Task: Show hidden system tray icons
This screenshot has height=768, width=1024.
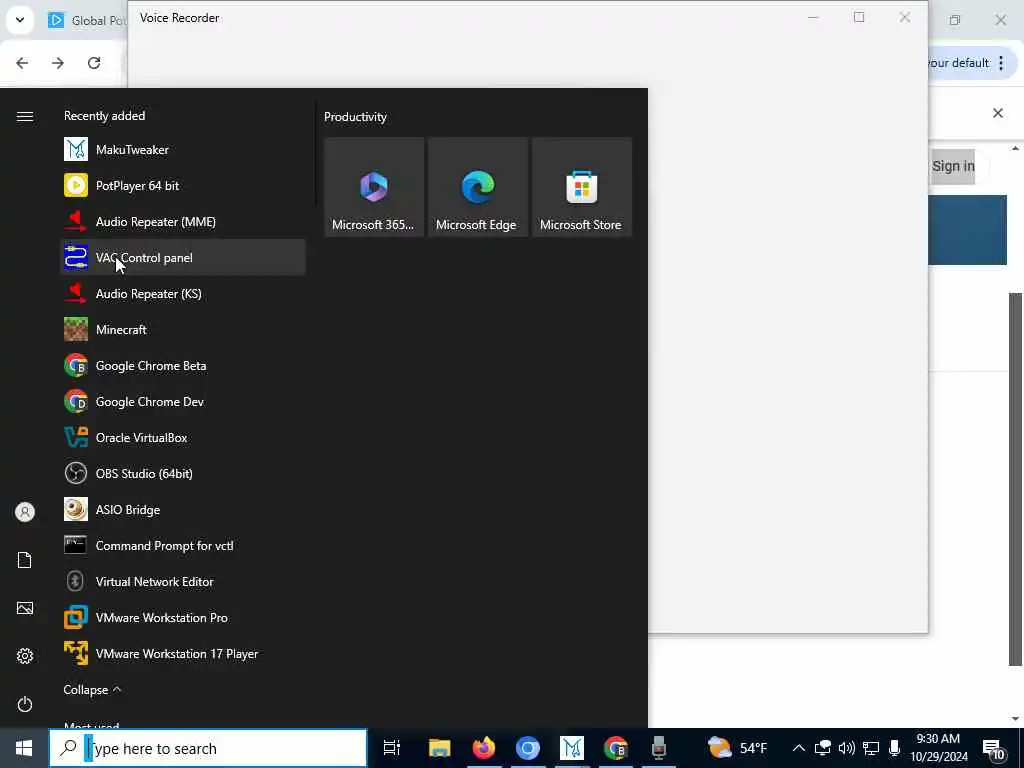Action: tap(798, 748)
